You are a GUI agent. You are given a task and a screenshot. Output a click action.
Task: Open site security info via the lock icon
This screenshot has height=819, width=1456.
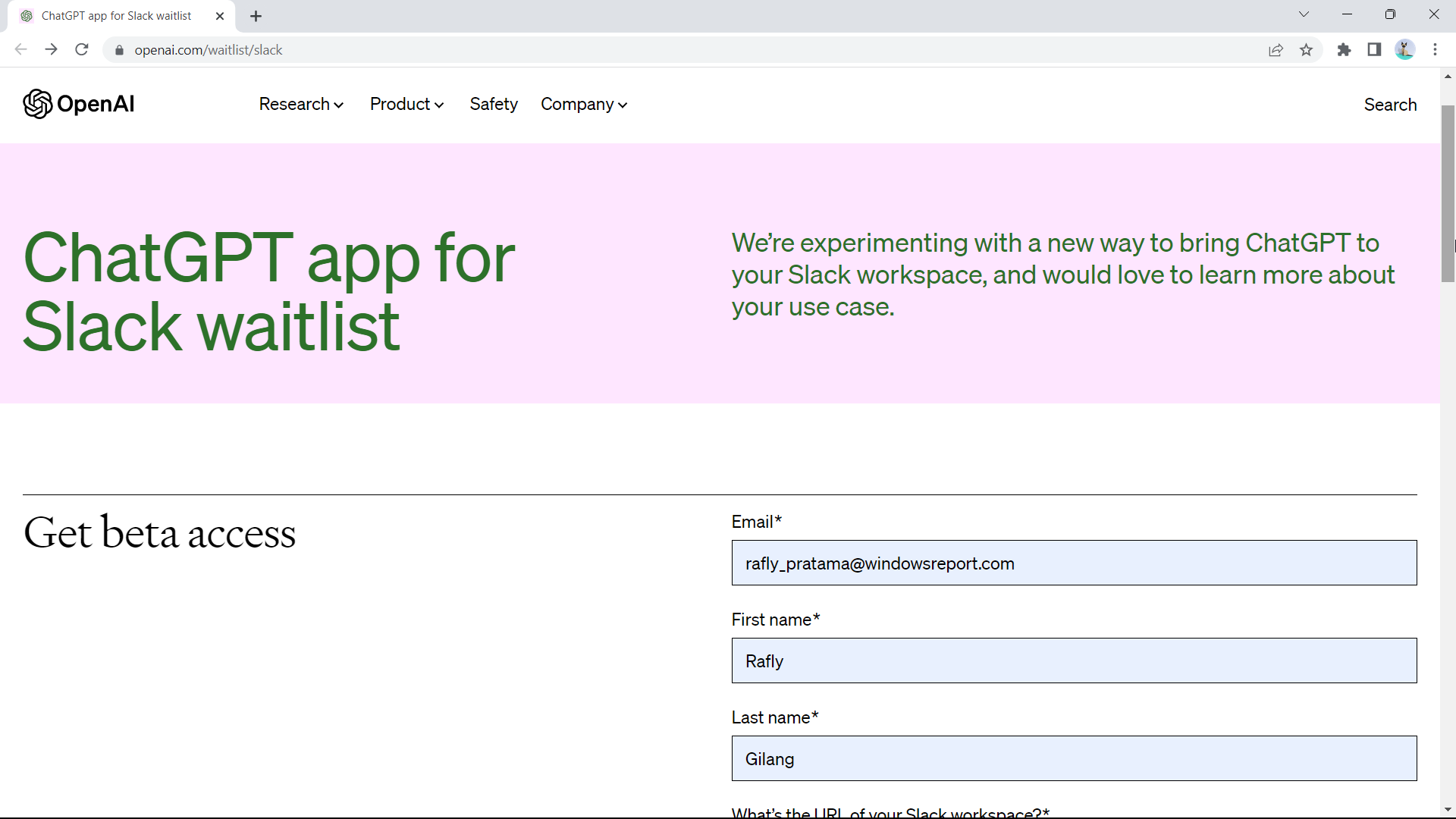119,50
